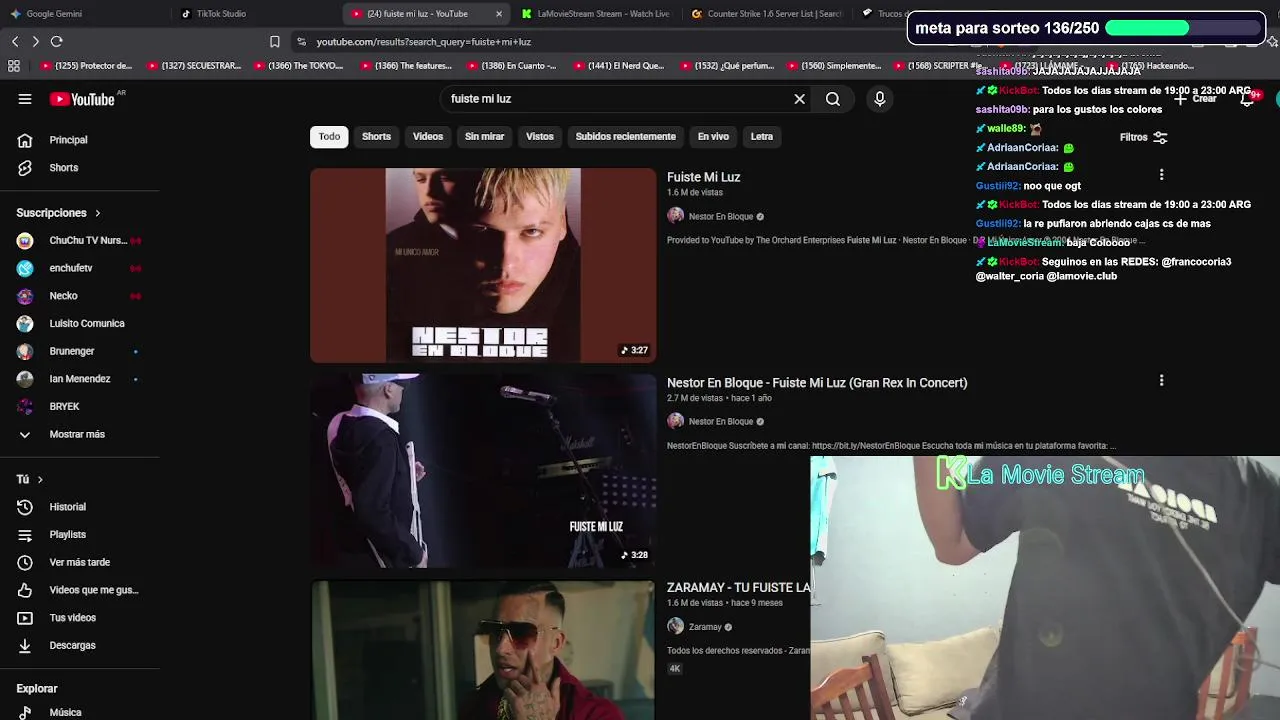Open more options for Fuiste Mi Luz video
The height and width of the screenshot is (720, 1280).
coord(1161,175)
